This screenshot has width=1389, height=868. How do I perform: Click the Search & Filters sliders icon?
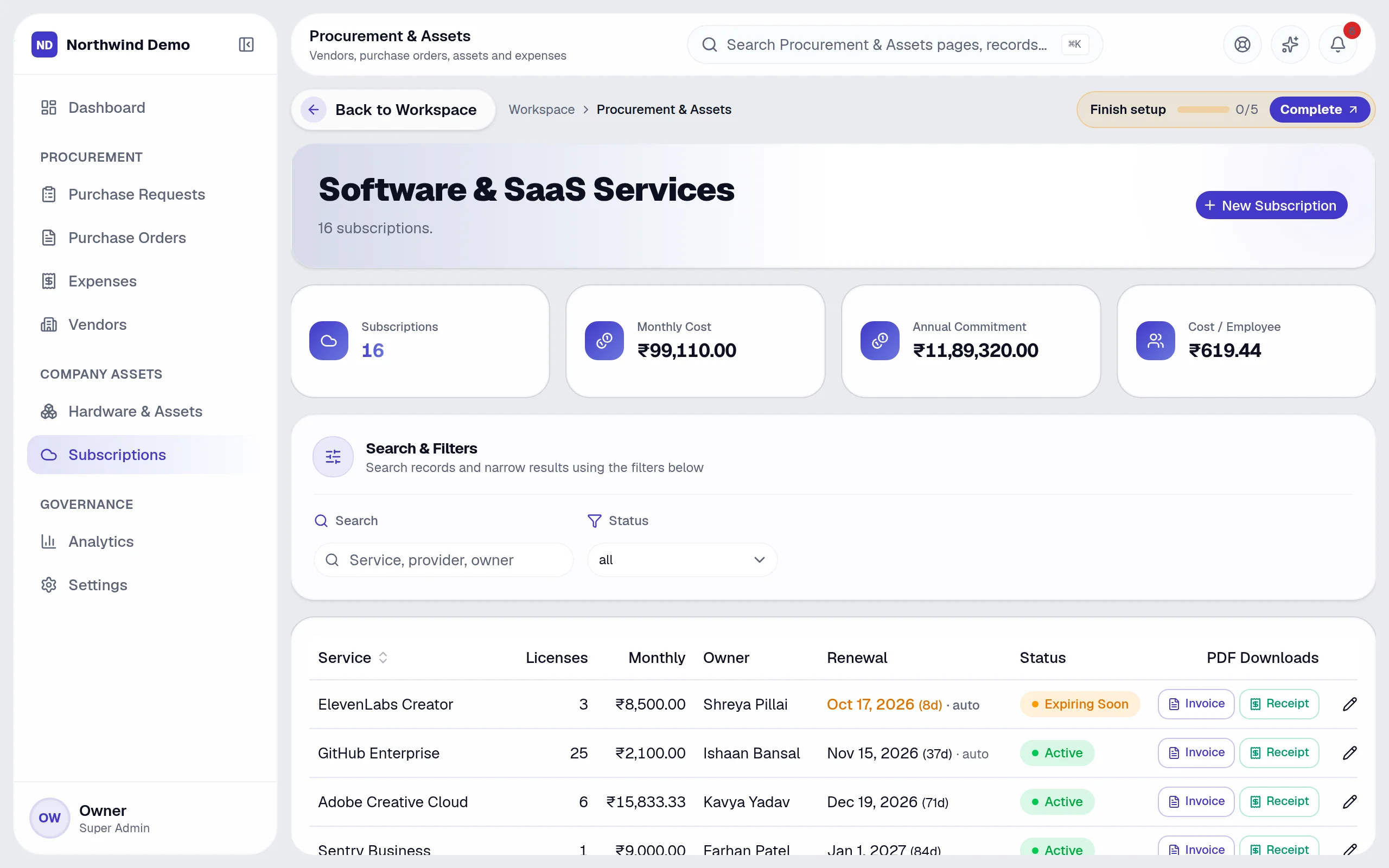coord(333,457)
